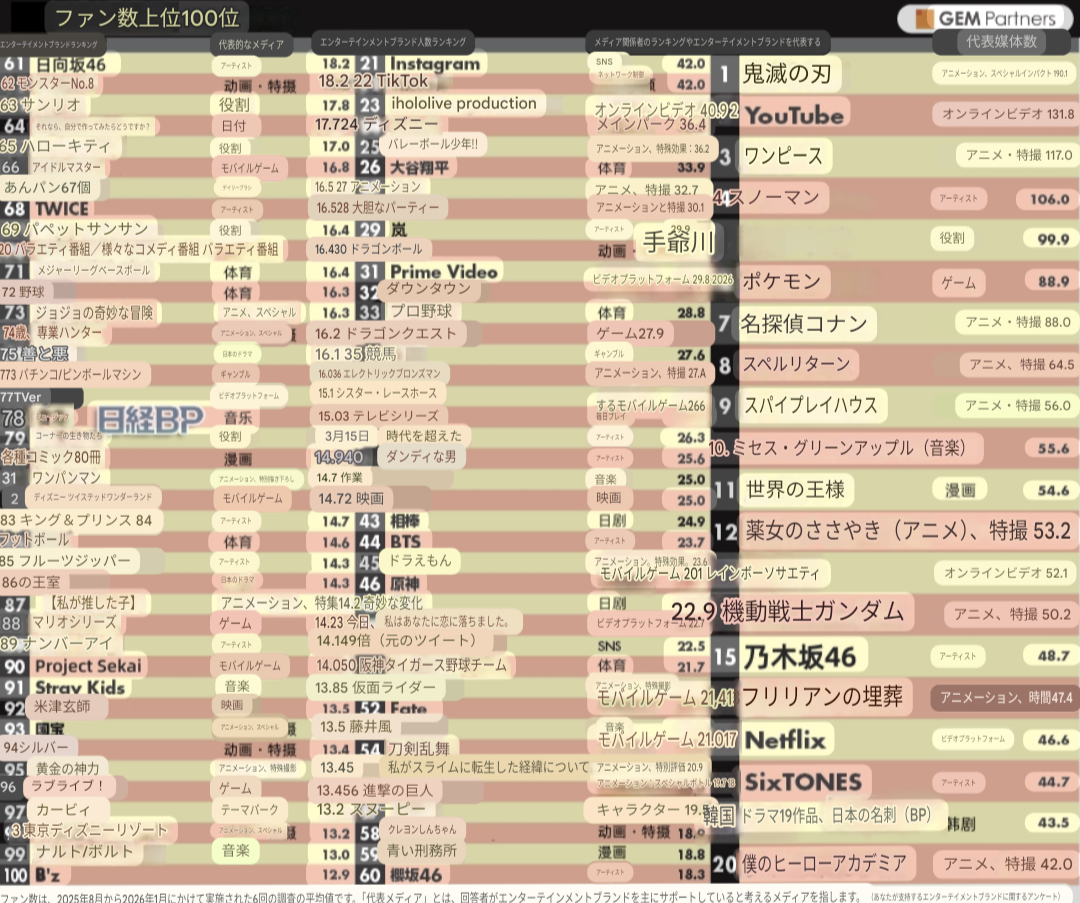
Task: Click the TWICE entry at rank 68
Action: 61,209
